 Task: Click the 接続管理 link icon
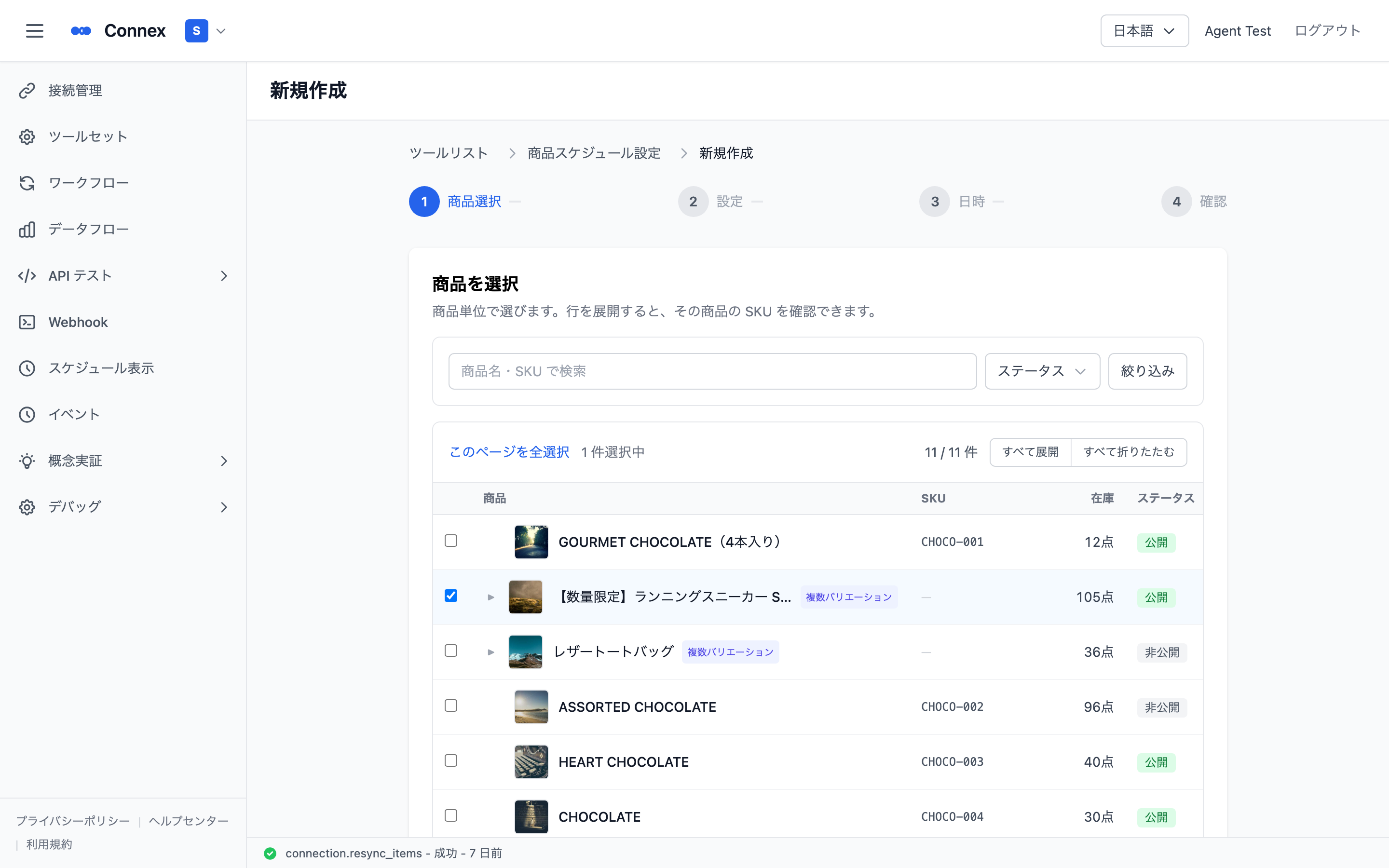click(x=27, y=91)
